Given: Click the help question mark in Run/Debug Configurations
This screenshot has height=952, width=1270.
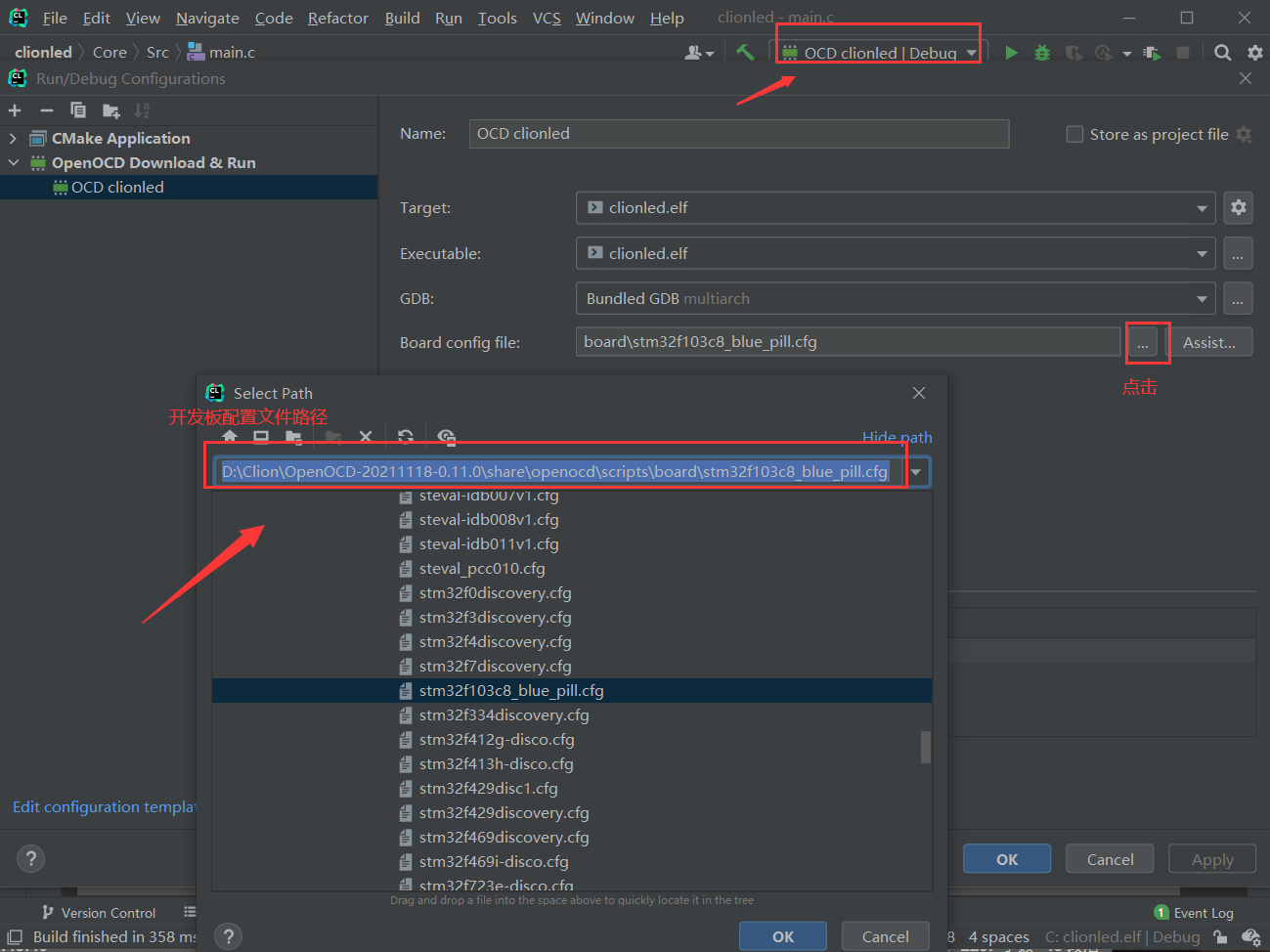Looking at the screenshot, I should (31, 858).
